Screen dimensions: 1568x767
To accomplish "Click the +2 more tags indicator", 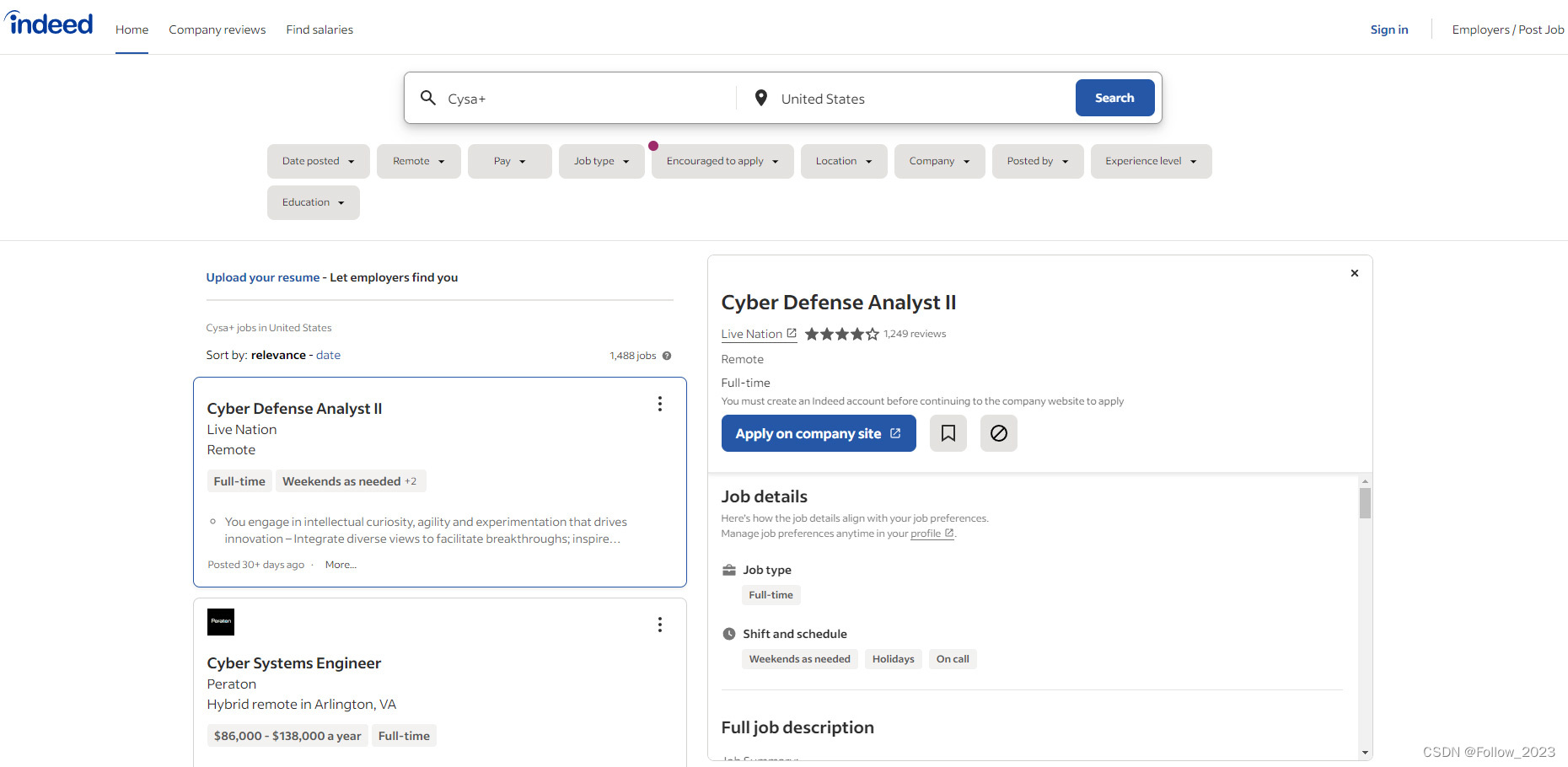I will [x=411, y=481].
